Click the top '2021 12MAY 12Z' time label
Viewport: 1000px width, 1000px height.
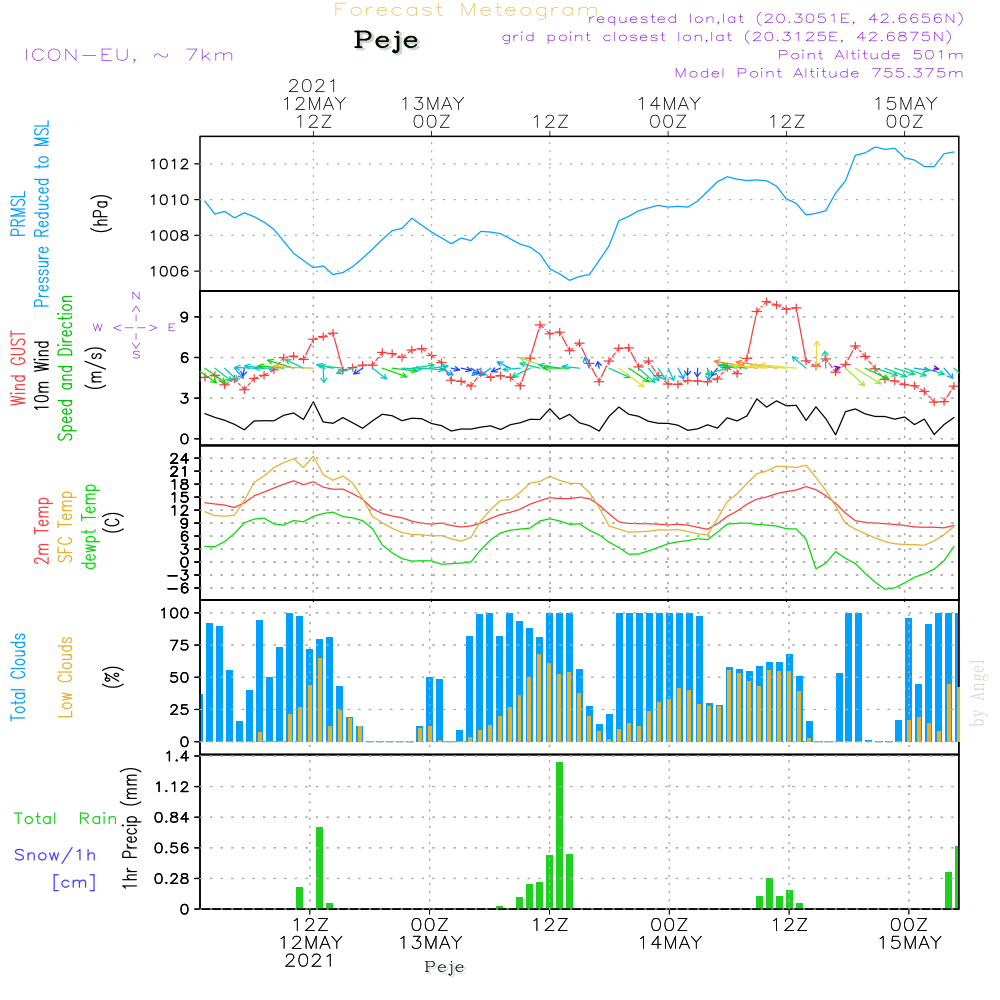click(314, 103)
